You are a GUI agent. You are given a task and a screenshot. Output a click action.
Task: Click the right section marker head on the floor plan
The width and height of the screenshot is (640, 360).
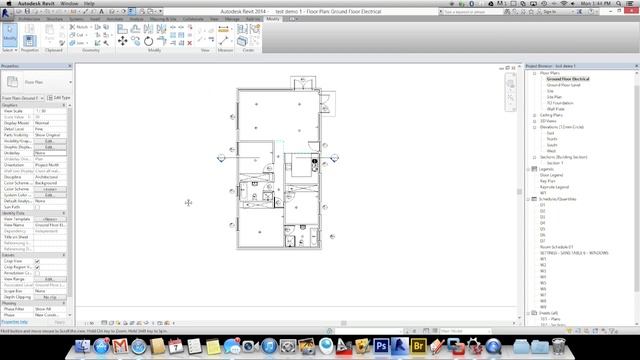tap(334, 158)
